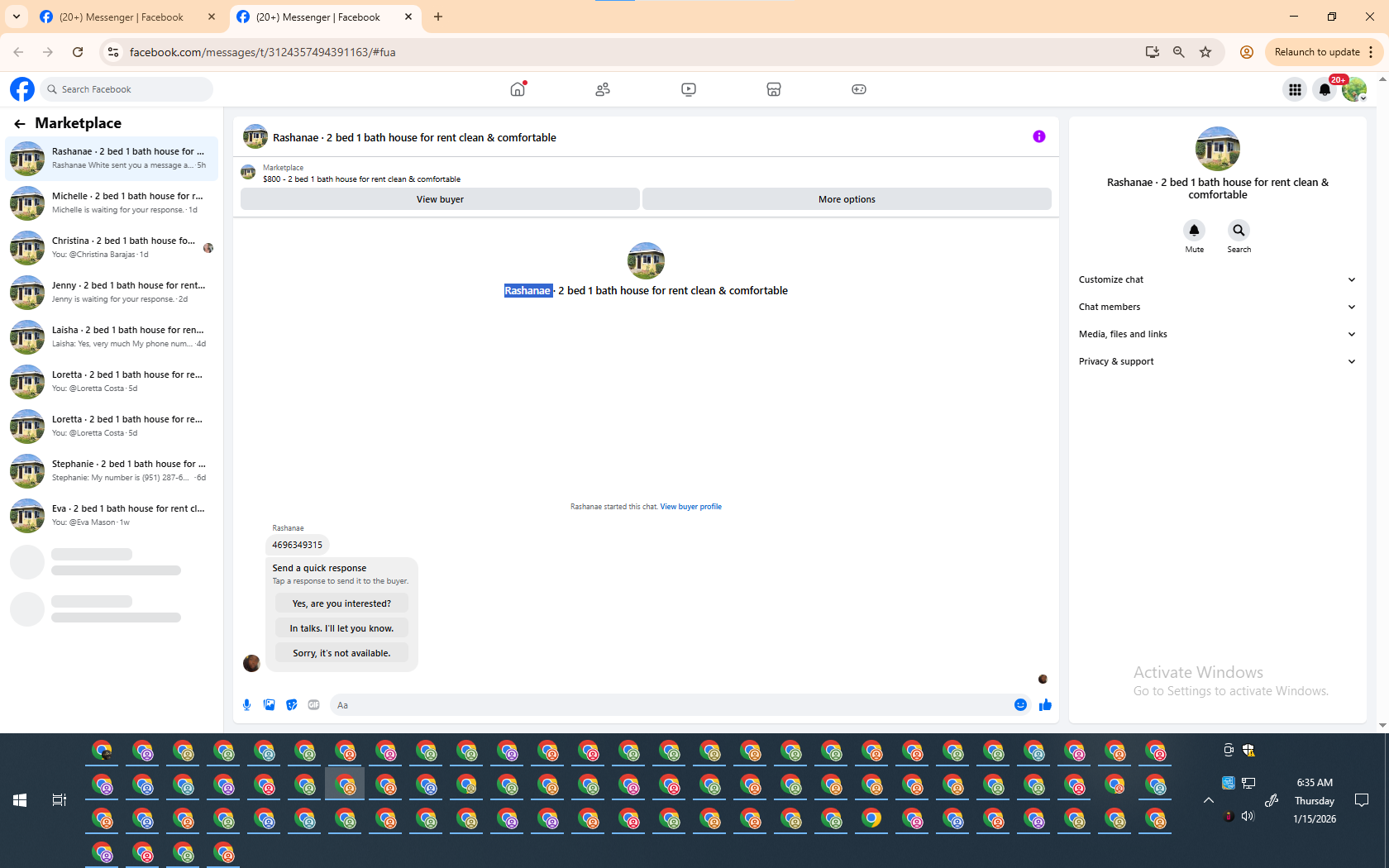The height and width of the screenshot is (868, 1389).
Task: Search in conversation magnifier icon
Action: coord(1239,230)
